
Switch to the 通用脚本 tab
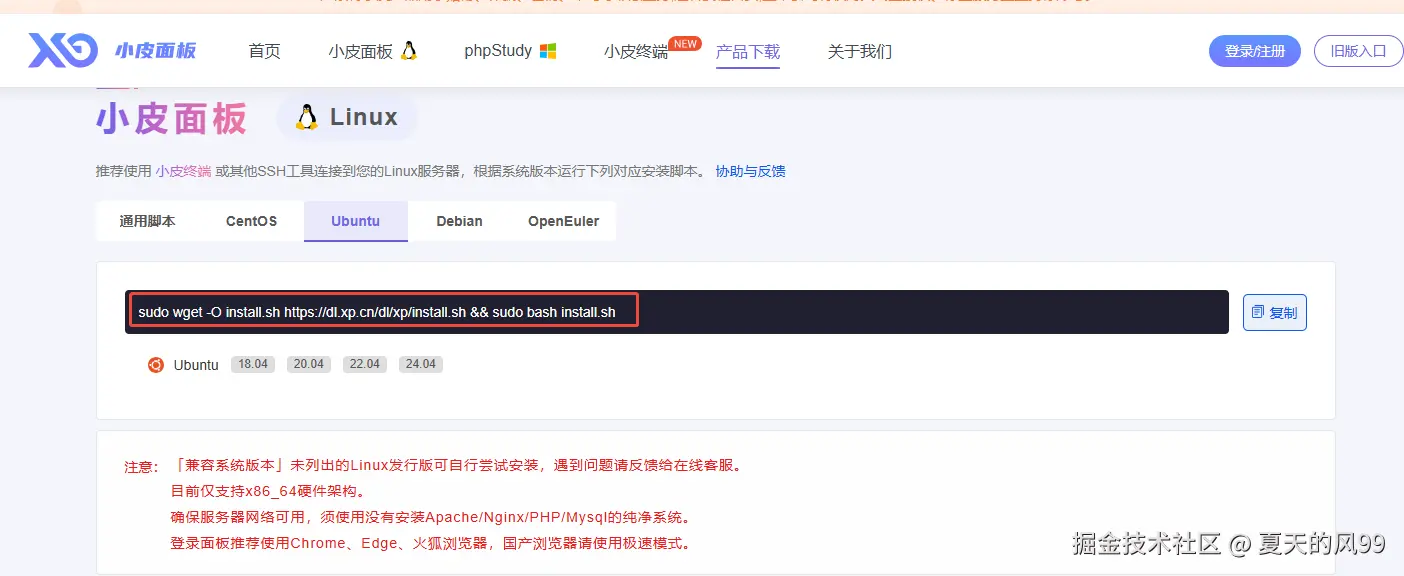point(148,221)
